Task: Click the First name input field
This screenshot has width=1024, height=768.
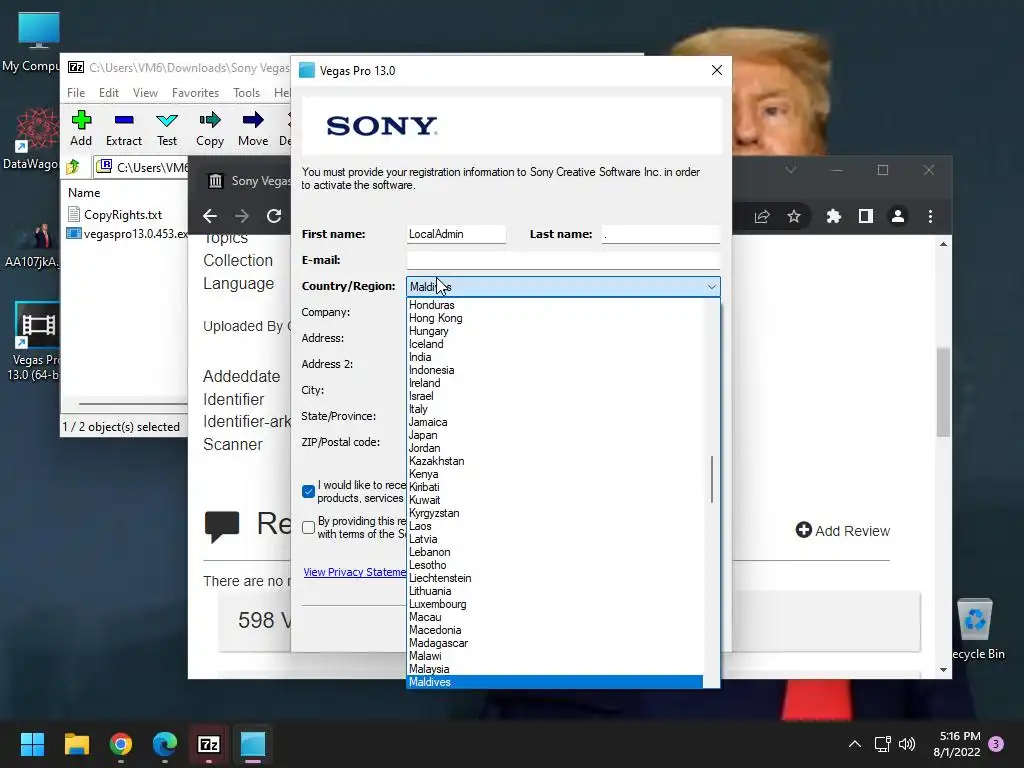Action: coord(456,234)
